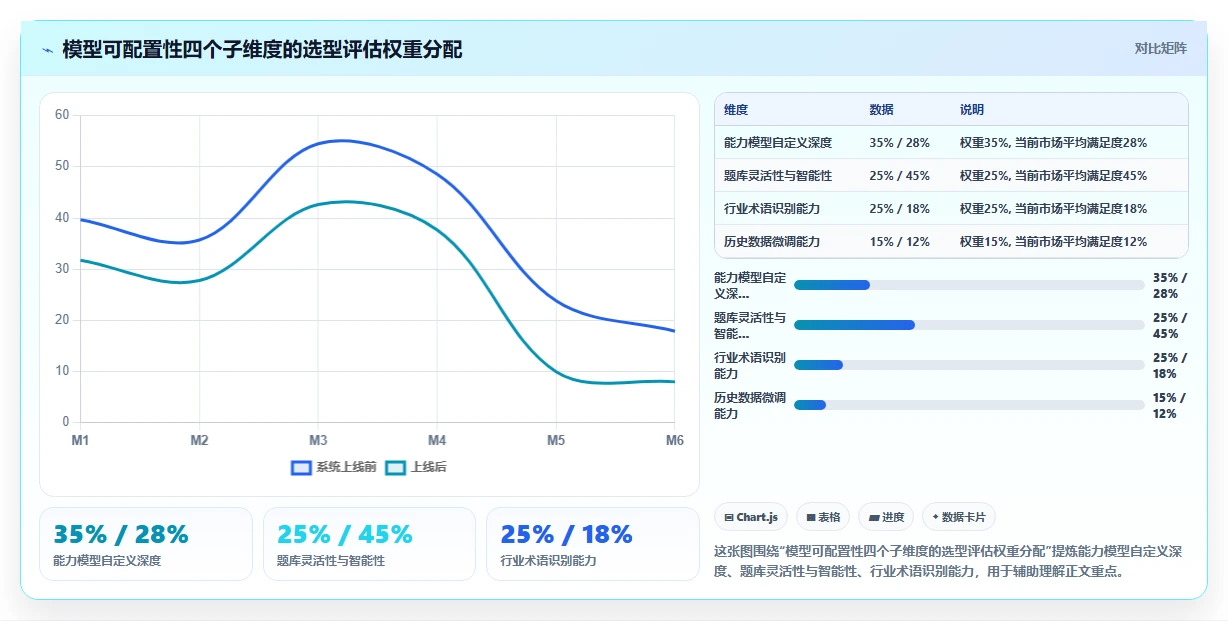Click the 行业术语识别能力 progress bar
The height and width of the screenshot is (621, 1228).
tap(969, 365)
